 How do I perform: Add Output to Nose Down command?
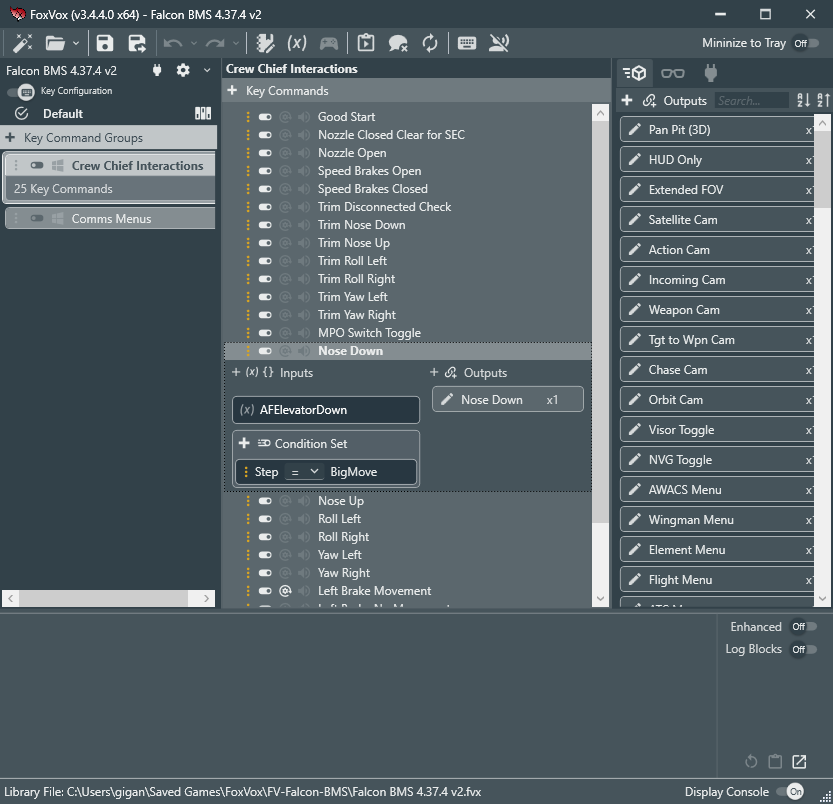click(x=434, y=372)
